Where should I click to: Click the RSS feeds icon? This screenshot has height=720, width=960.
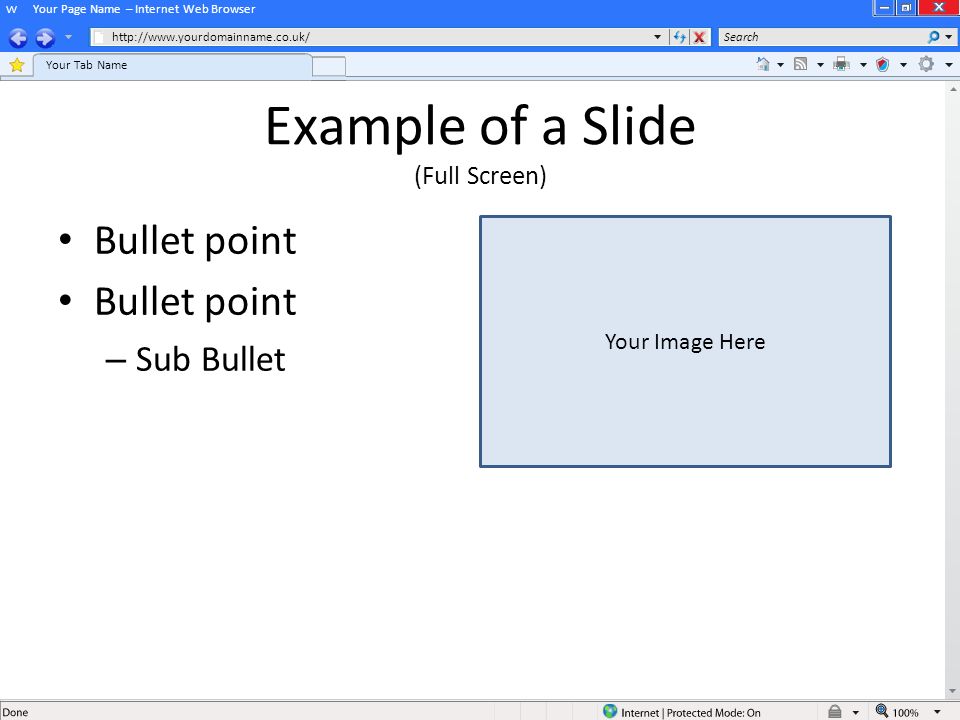click(x=800, y=64)
